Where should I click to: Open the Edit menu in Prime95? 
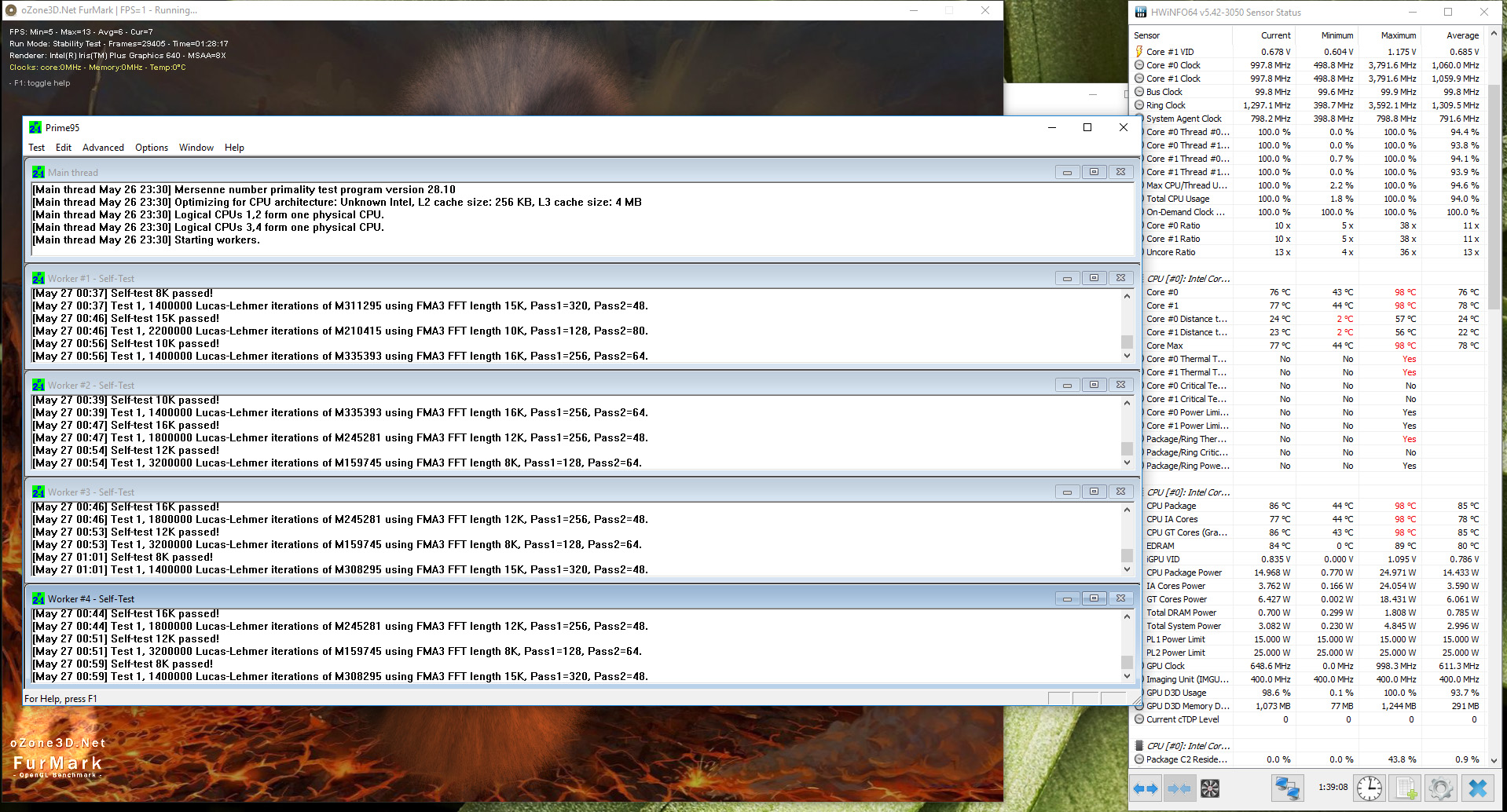tap(64, 148)
